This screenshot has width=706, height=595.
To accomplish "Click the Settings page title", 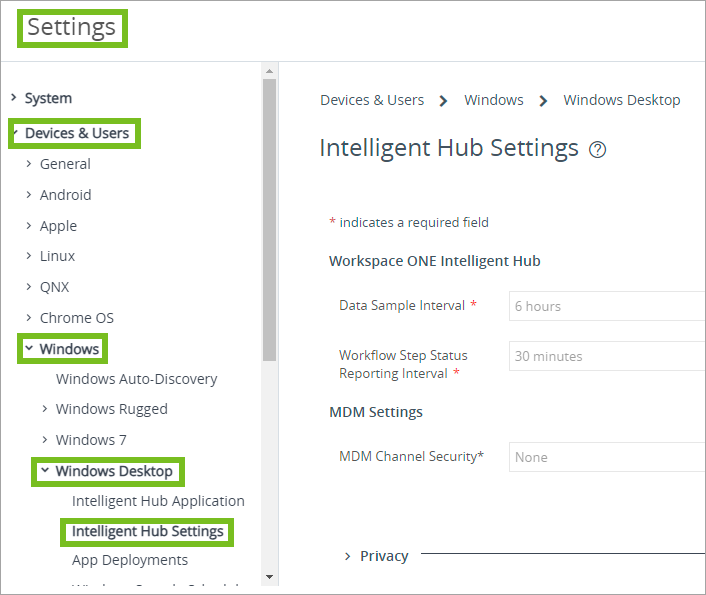I will click(72, 27).
